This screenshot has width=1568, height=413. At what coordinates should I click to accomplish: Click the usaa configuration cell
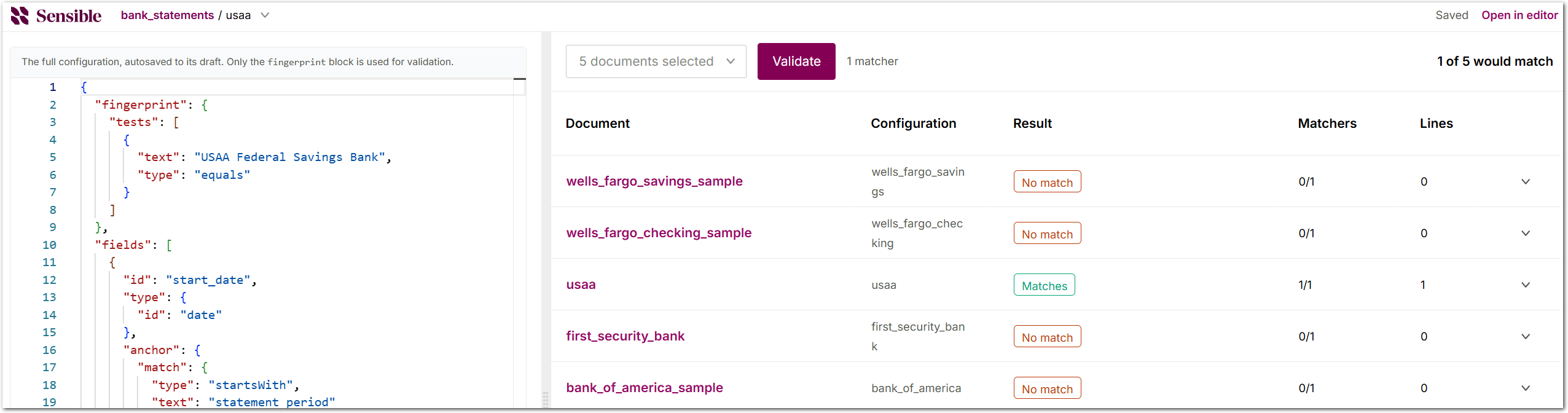click(884, 285)
